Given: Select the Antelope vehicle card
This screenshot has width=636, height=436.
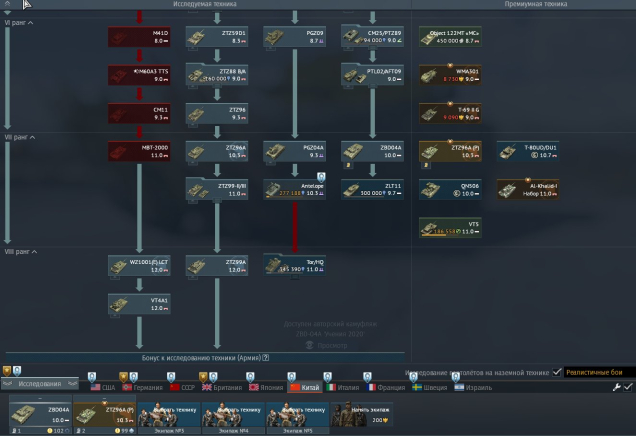Looking at the screenshot, I should click(294, 188).
